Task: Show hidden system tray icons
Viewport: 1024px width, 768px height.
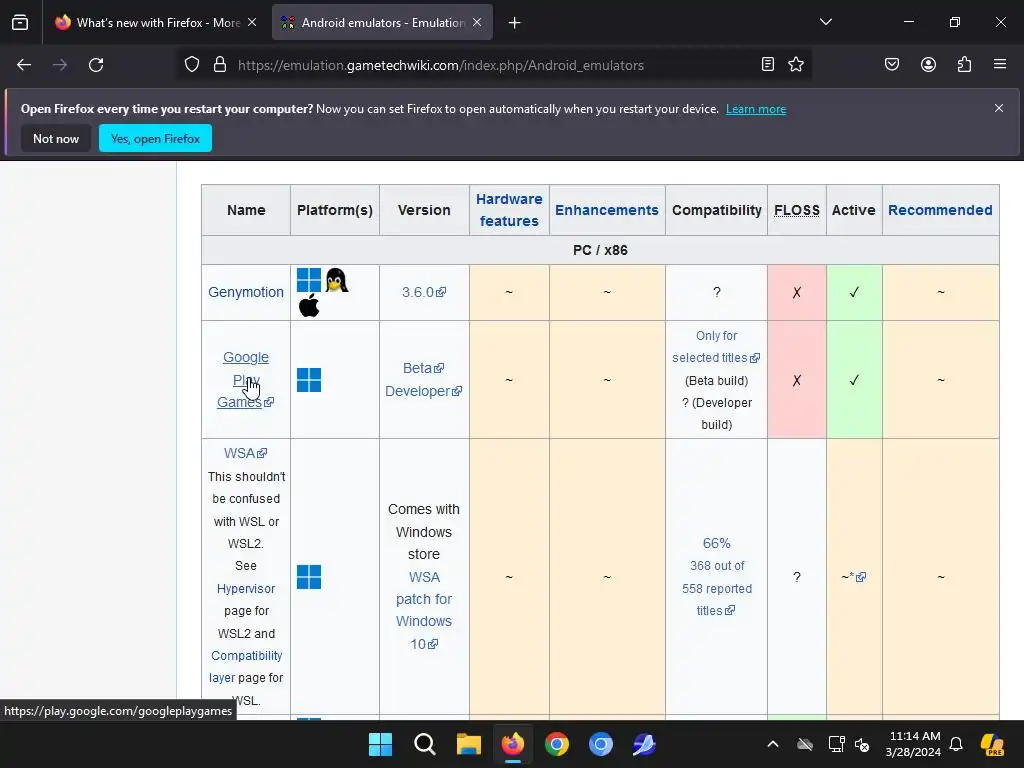Action: [773, 744]
